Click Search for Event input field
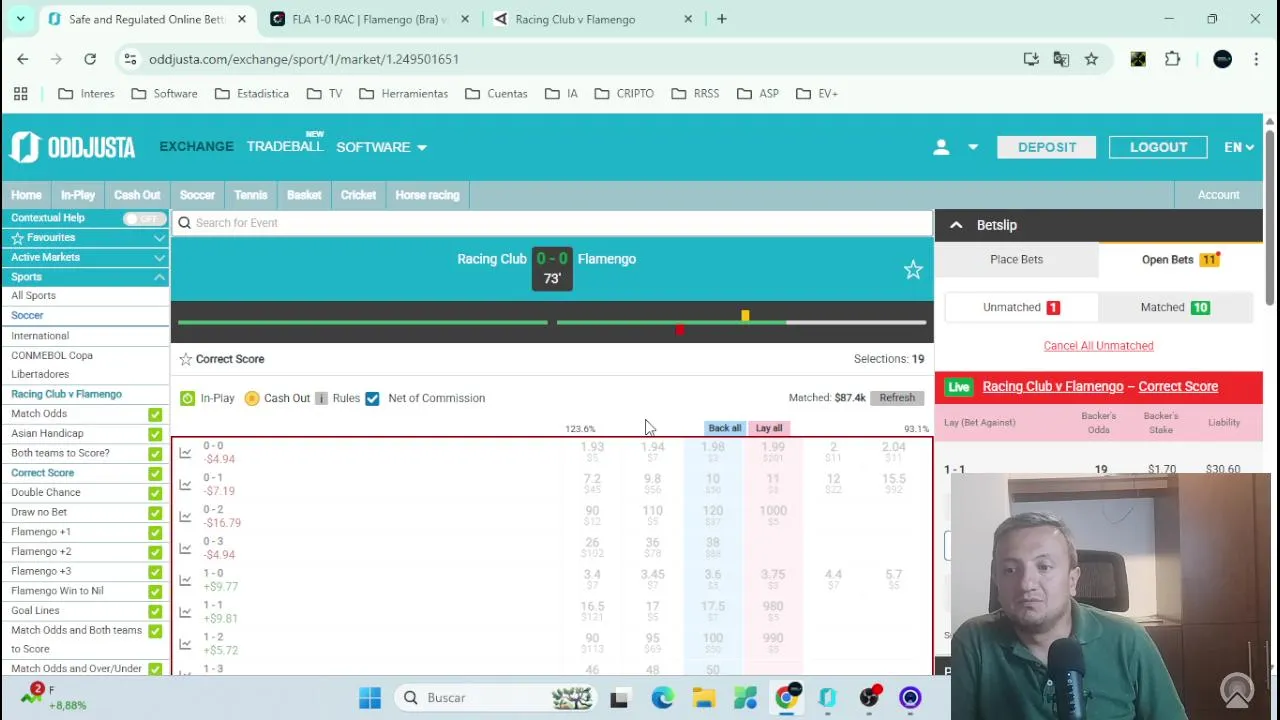1280x720 pixels. (x=552, y=223)
